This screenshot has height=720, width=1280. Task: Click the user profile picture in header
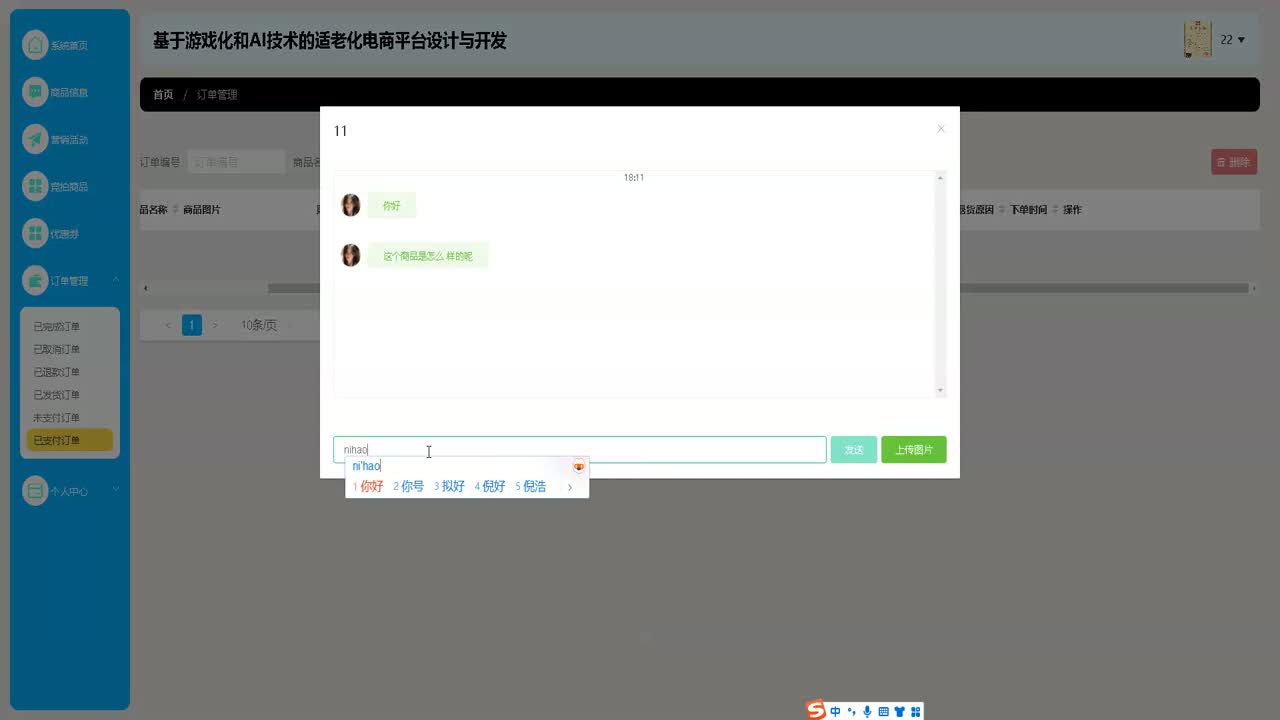pos(1198,40)
